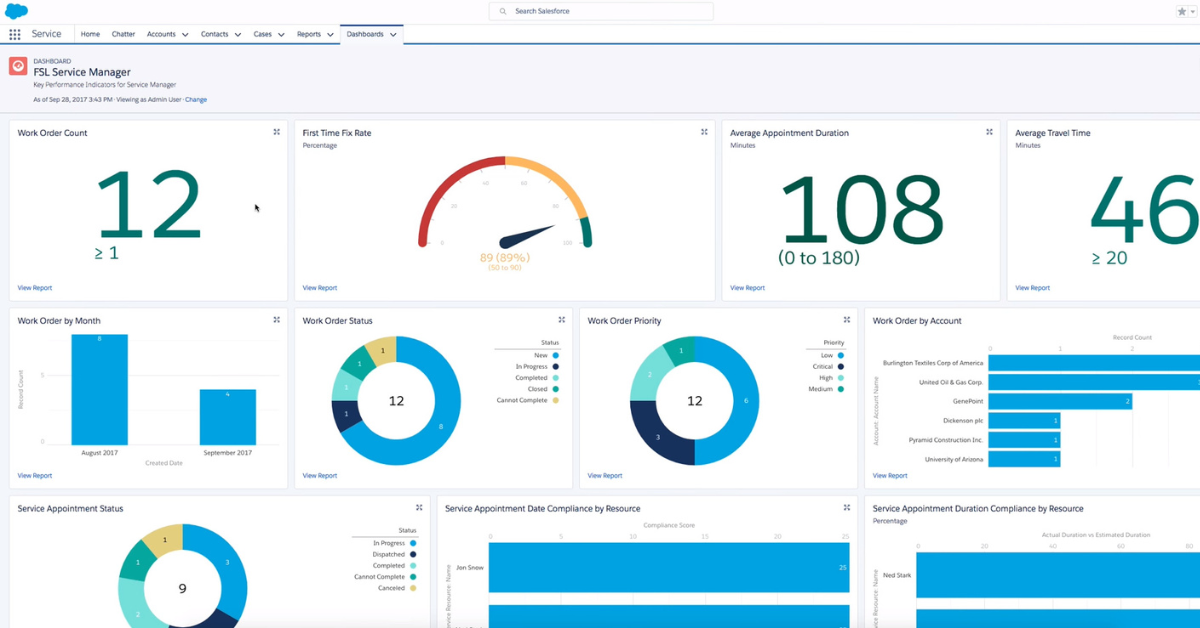Click the Average Appointment Duration value 108
Image resolution: width=1200 pixels, height=628 pixels.
(x=861, y=209)
